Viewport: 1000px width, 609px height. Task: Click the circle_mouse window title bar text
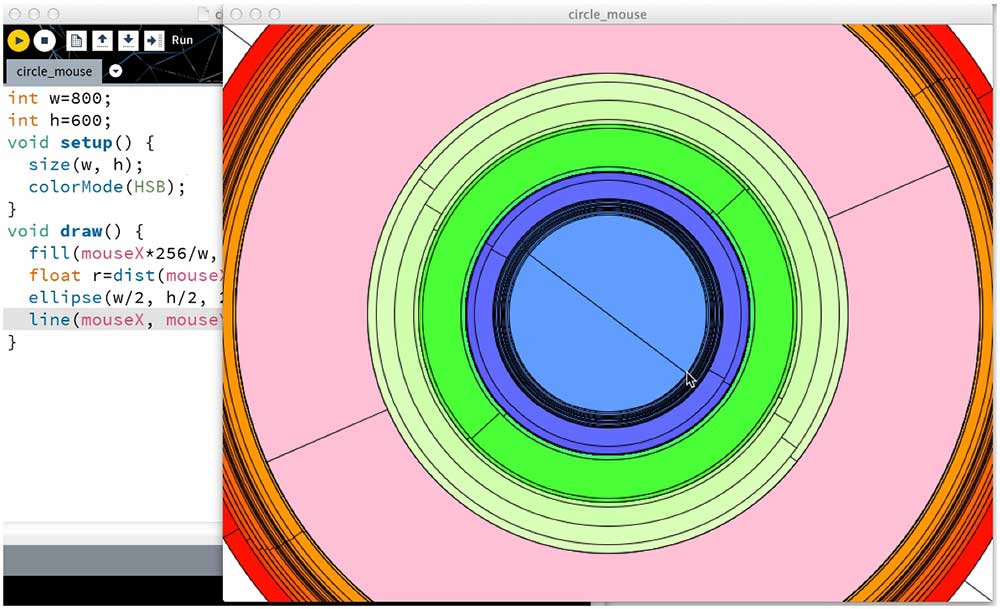pos(607,14)
